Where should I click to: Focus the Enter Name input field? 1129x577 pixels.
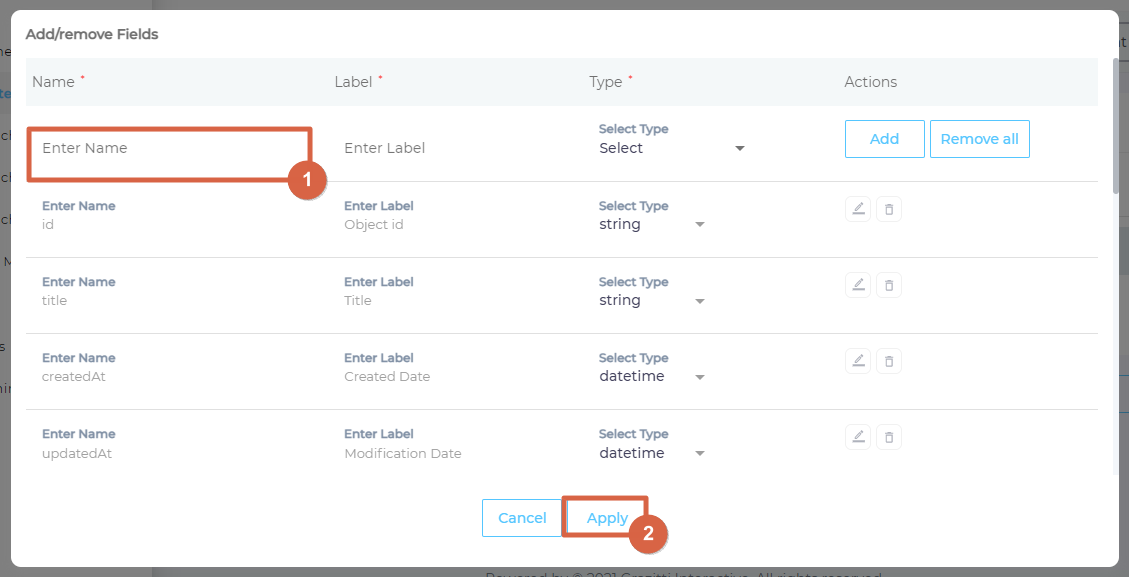pyautogui.click(x=170, y=148)
